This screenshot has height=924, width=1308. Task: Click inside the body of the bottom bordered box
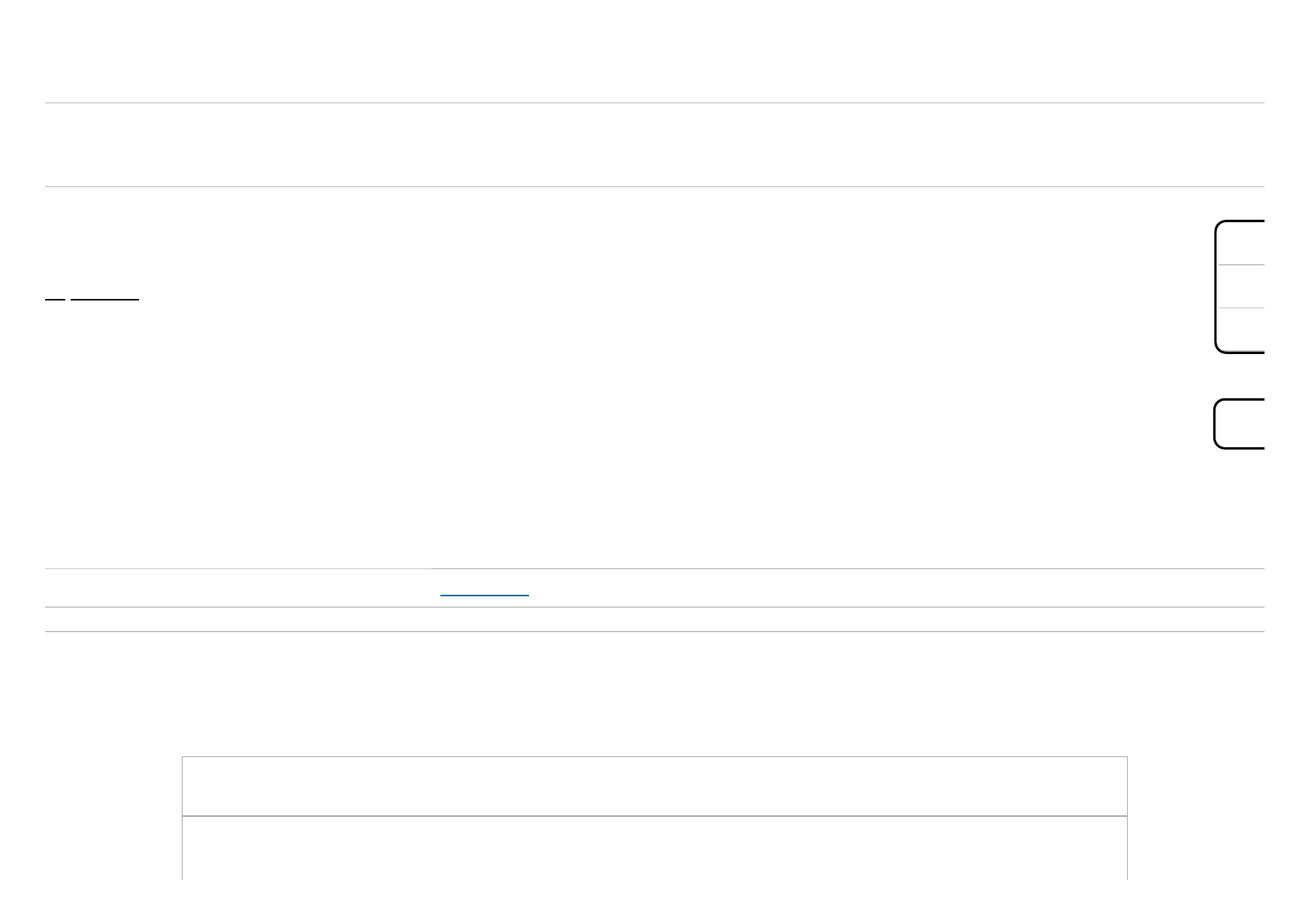tap(654, 848)
